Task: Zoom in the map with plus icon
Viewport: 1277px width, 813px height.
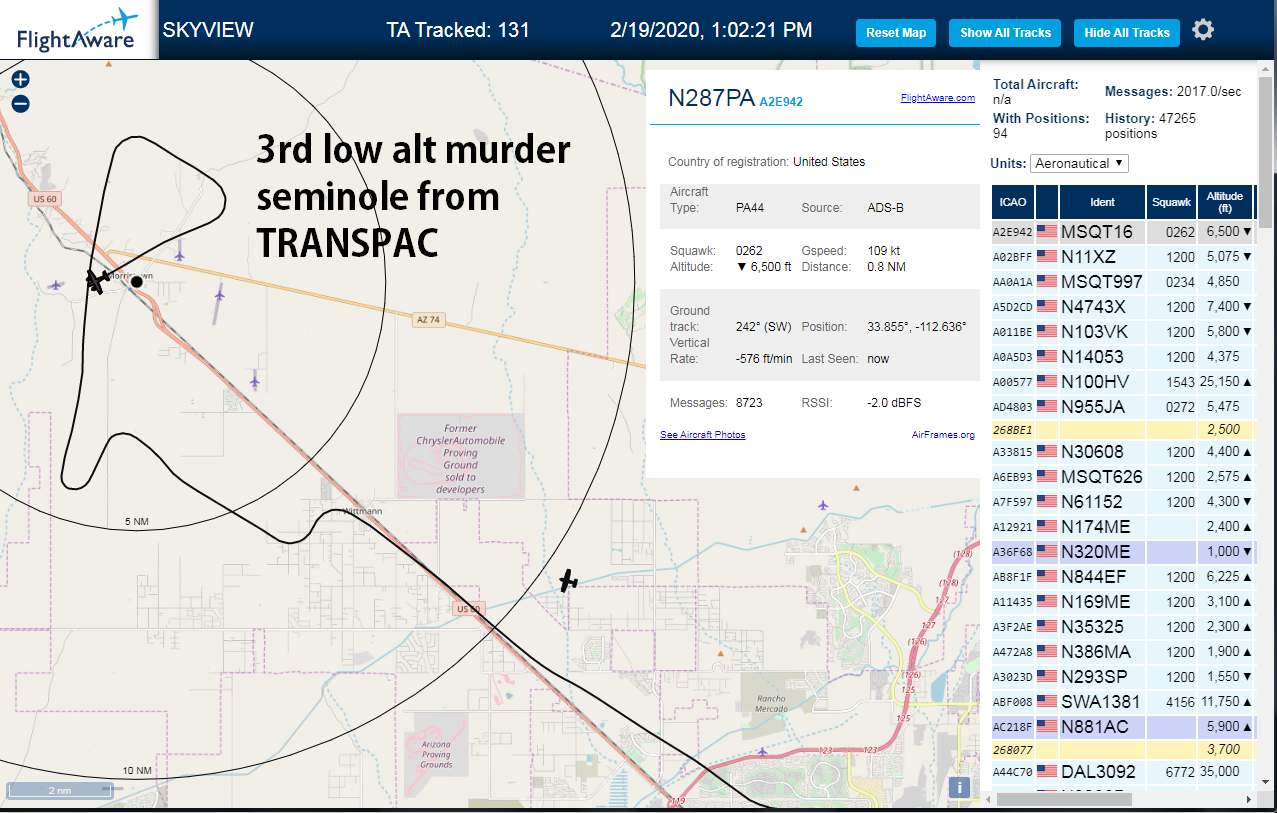Action: tap(20, 79)
